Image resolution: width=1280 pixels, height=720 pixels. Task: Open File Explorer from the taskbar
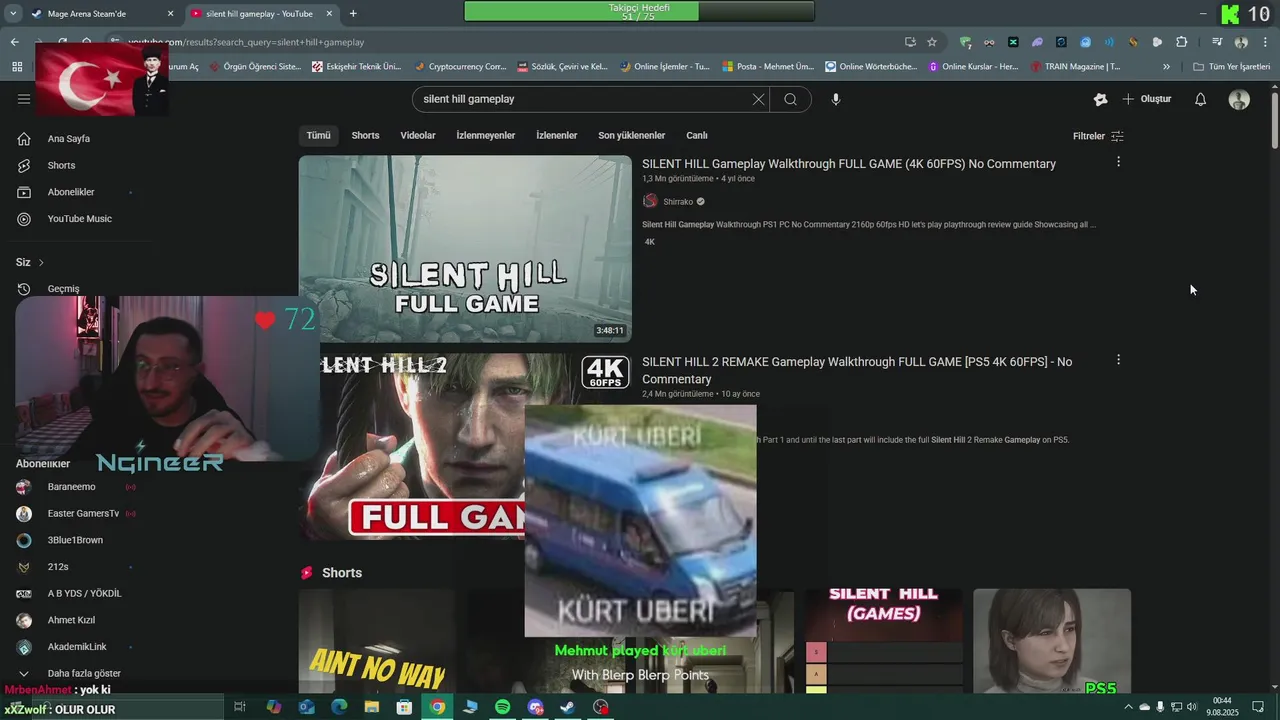372,707
